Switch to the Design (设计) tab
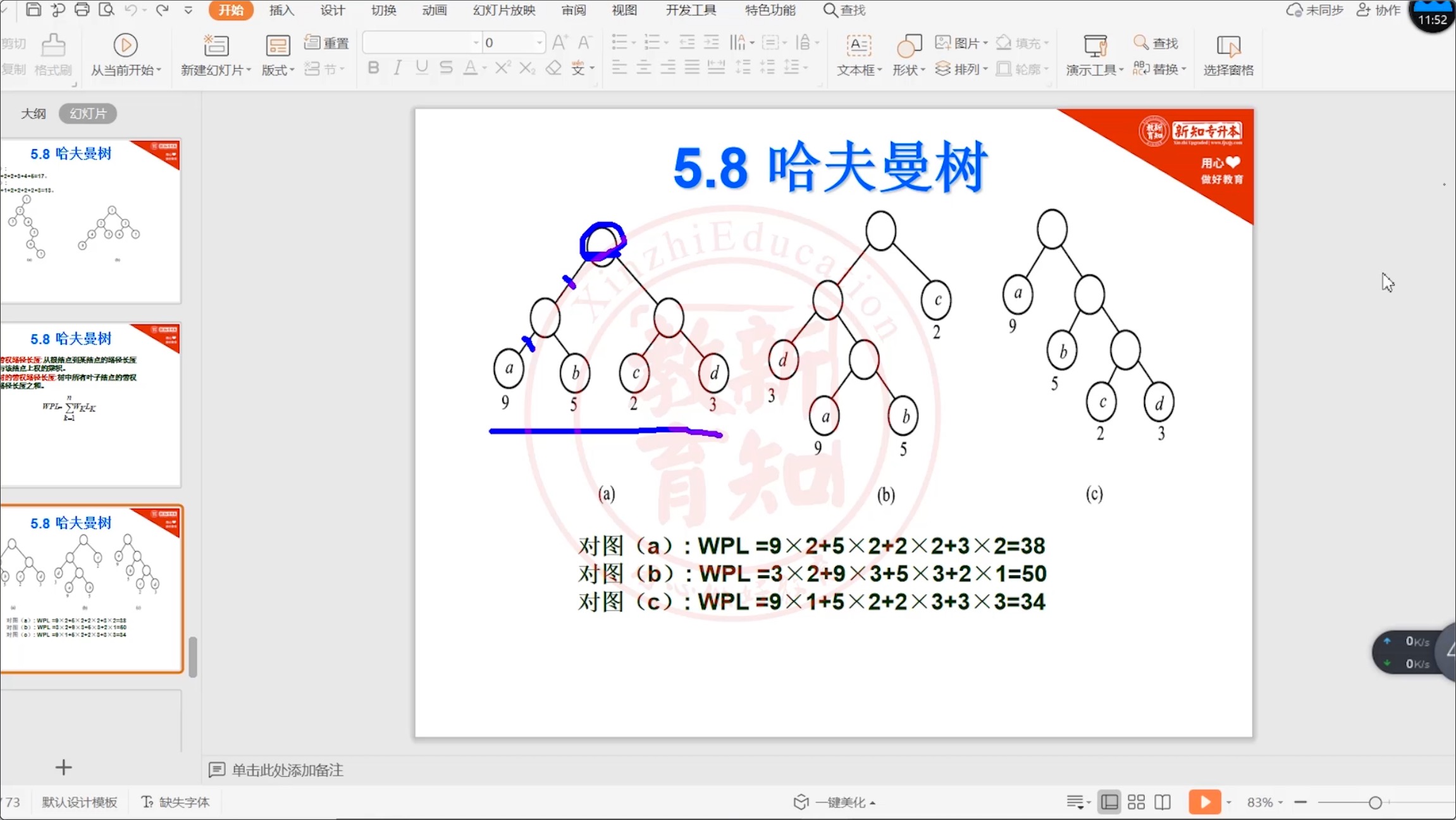This screenshot has width=1456, height=820. [333, 10]
